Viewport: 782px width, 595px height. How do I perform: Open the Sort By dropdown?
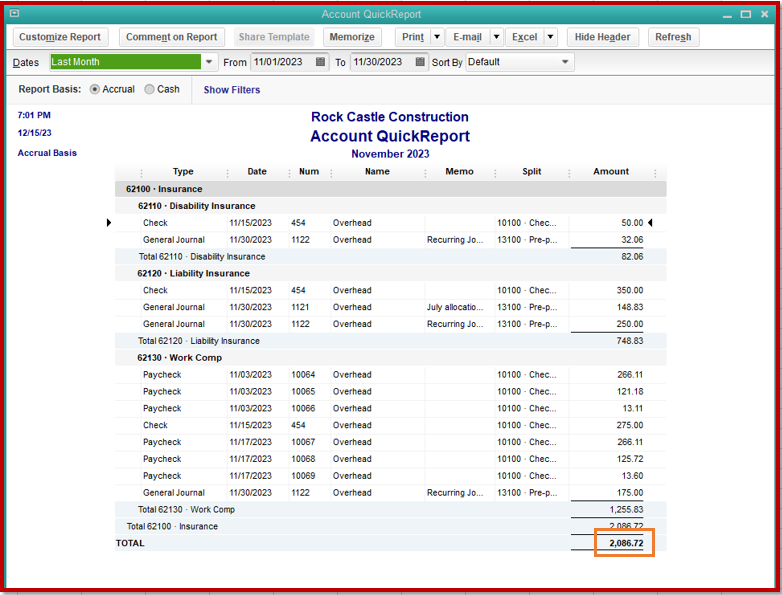[566, 62]
